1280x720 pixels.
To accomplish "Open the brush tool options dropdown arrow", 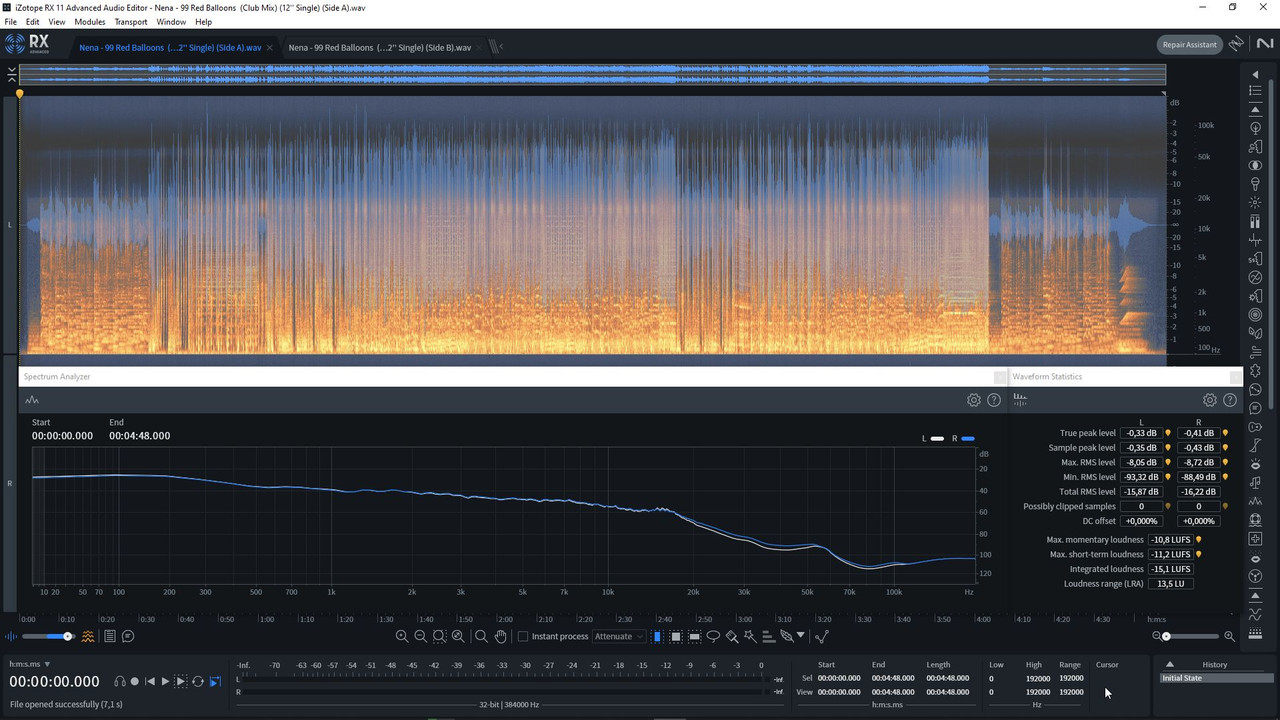I will click(x=800, y=636).
